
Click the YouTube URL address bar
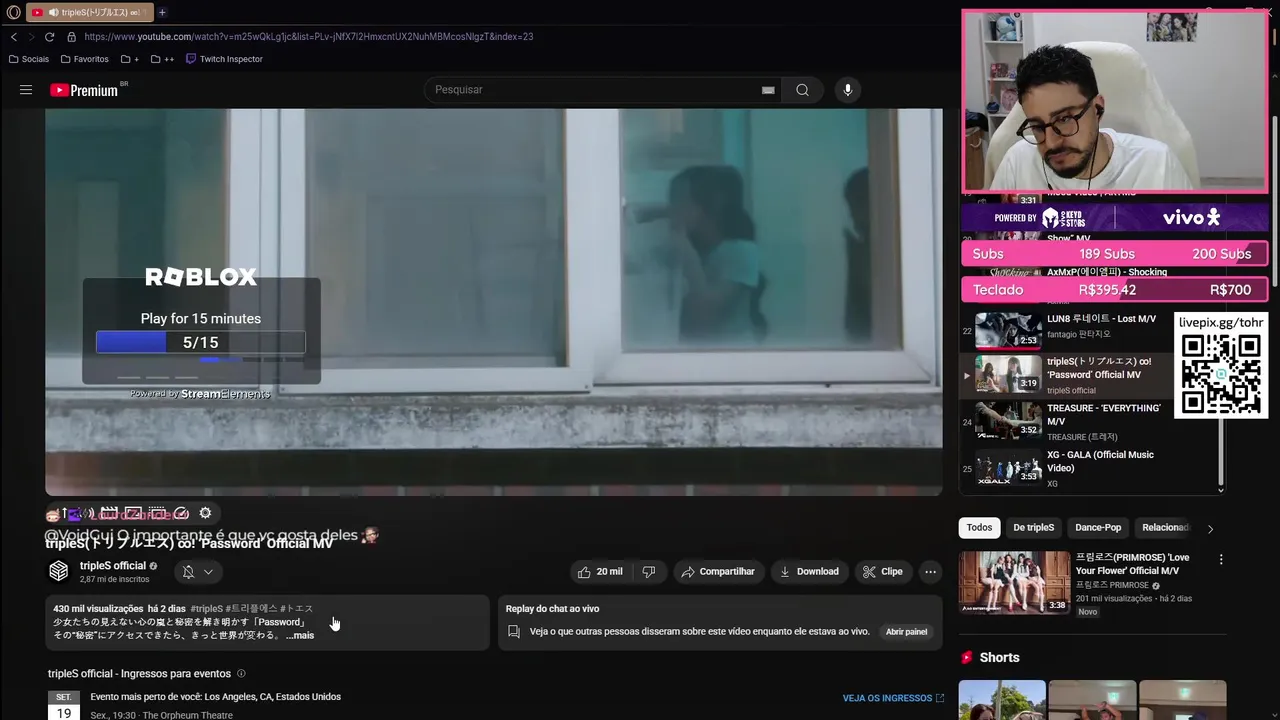[x=308, y=37]
